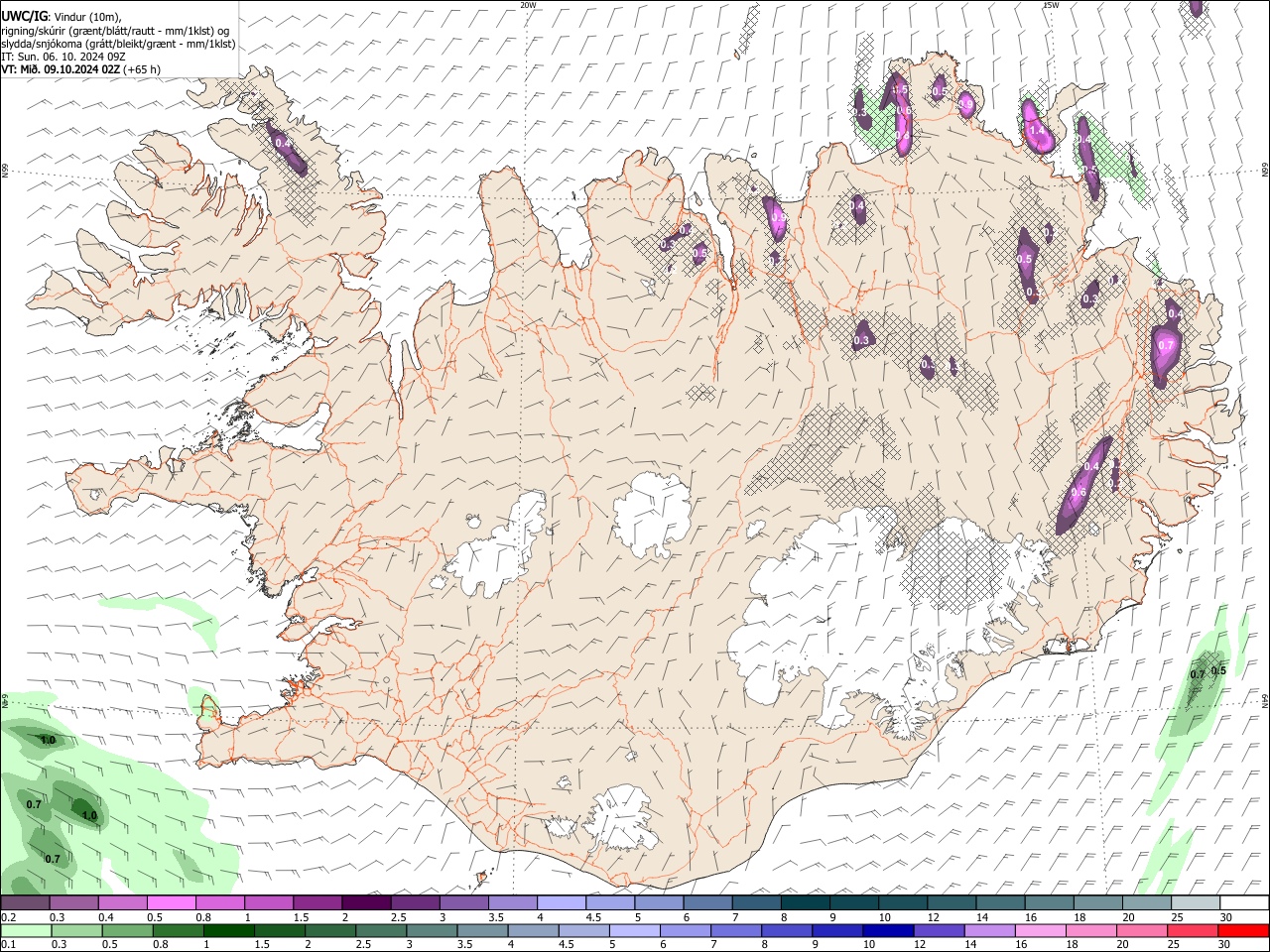Click the darkest green 1 rain legend swatch
The height and width of the screenshot is (952, 1270).
[228, 930]
